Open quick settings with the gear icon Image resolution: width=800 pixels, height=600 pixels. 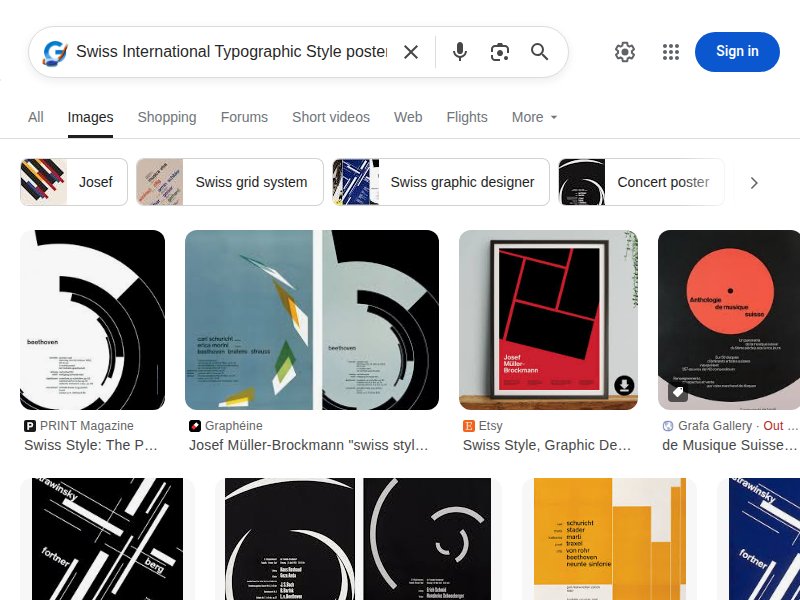pyautogui.click(x=625, y=51)
